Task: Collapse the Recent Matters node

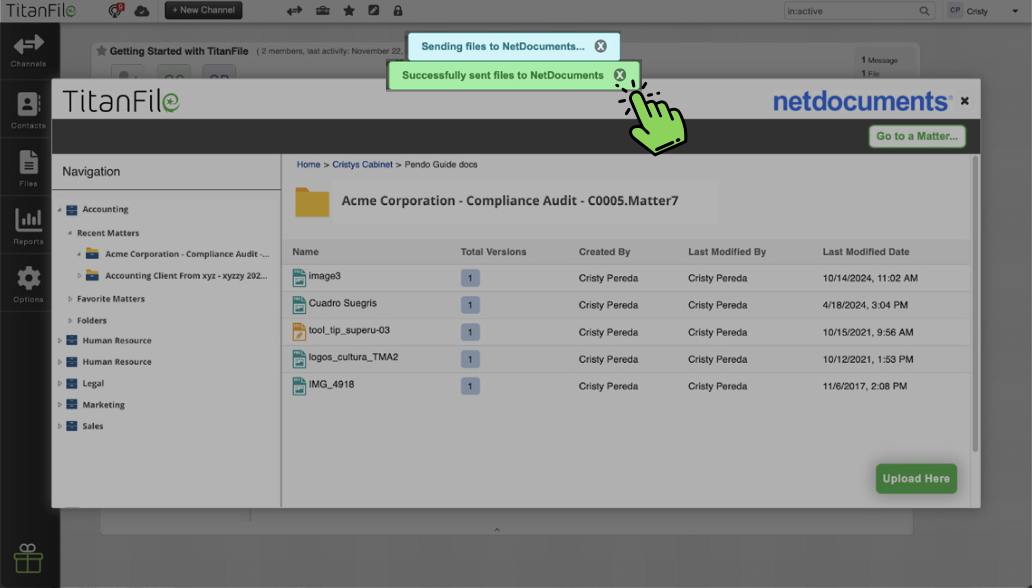Action: 70,233
